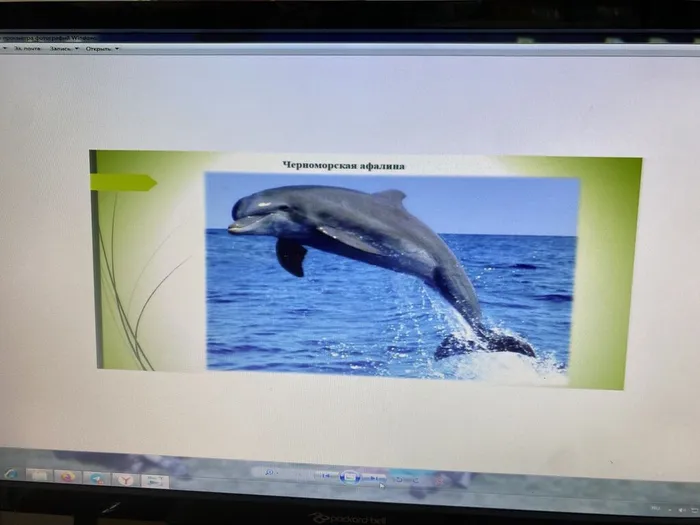Open the second taskbar browser icon

click(x=68, y=477)
